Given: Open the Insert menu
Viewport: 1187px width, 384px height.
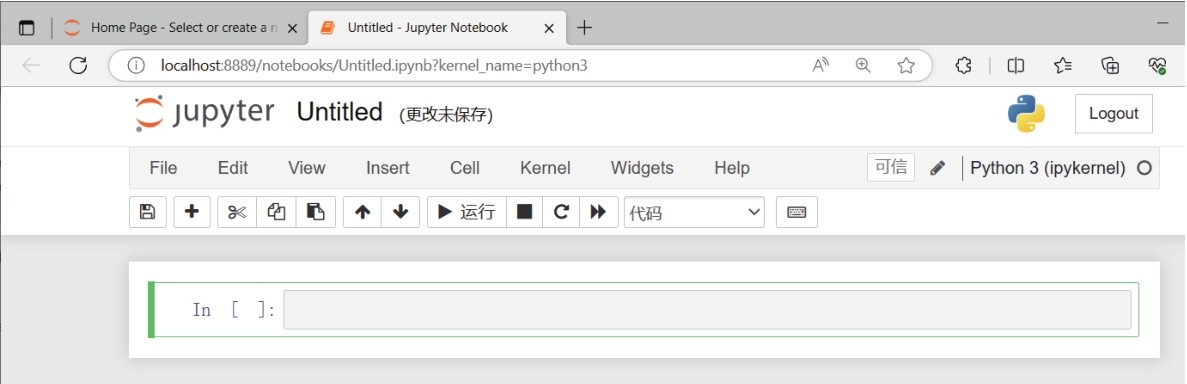Looking at the screenshot, I should tap(388, 167).
